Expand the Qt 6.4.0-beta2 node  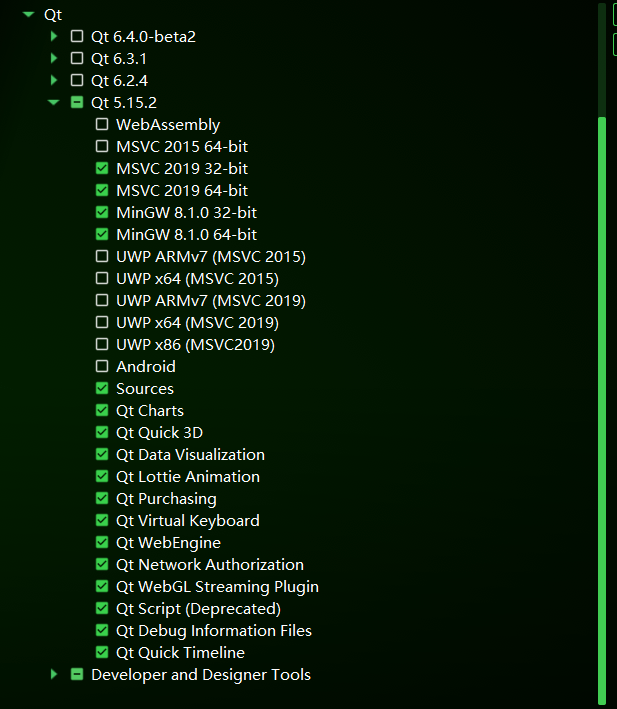pyautogui.click(x=54, y=36)
